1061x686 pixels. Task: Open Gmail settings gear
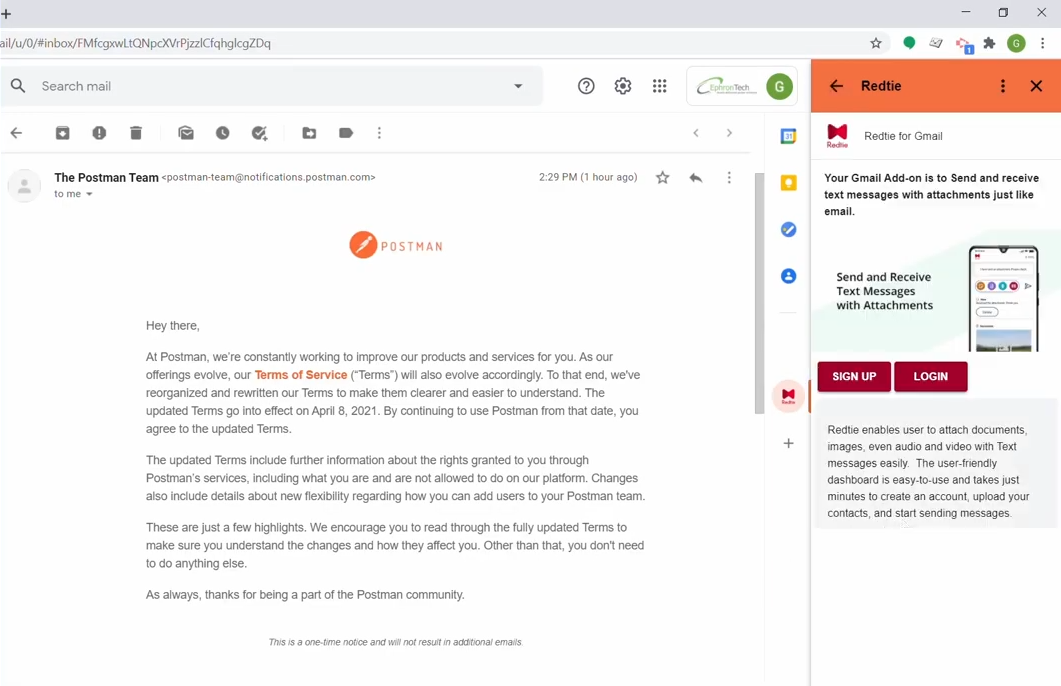[x=623, y=87]
